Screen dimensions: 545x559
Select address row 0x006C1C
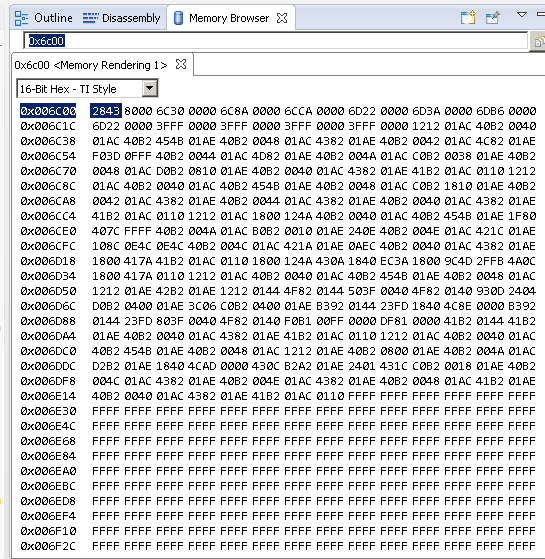[48, 126]
